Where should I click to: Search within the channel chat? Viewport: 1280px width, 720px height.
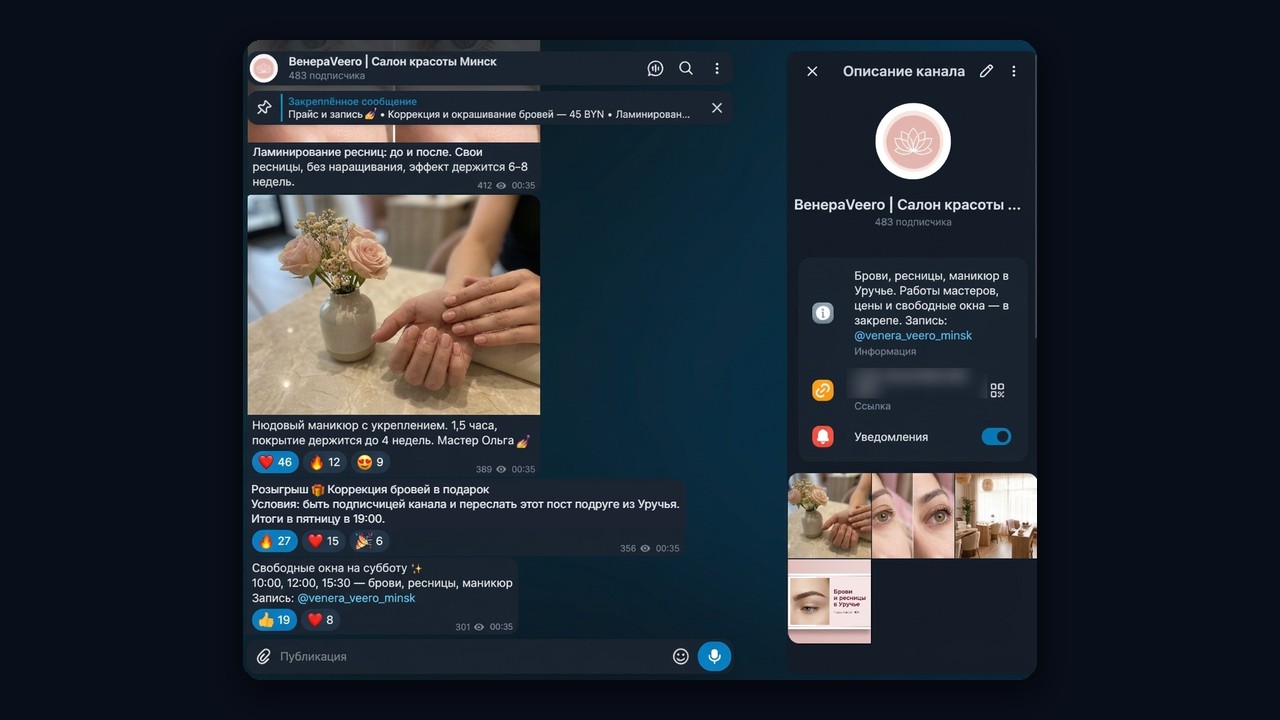click(686, 69)
